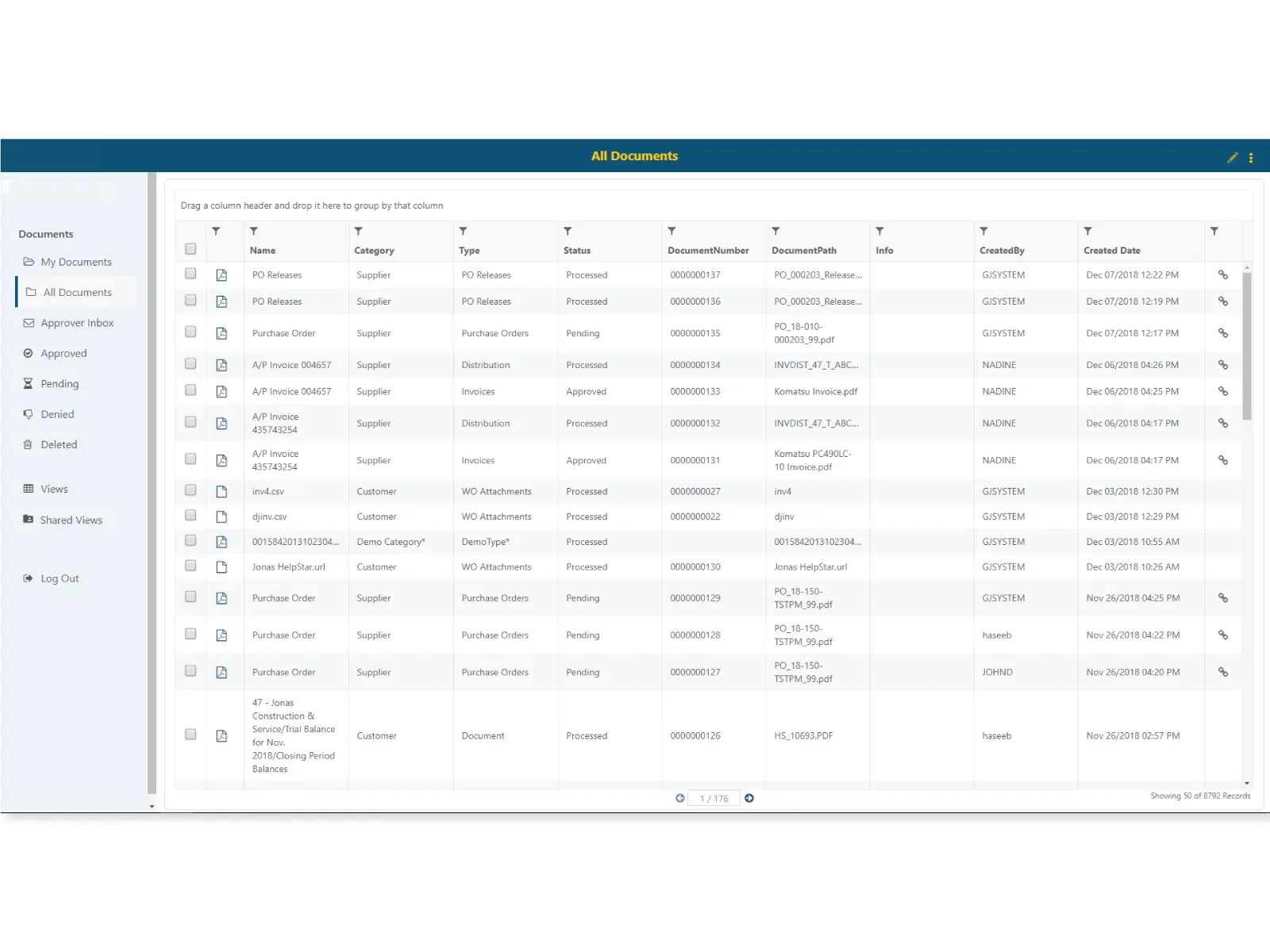This screenshot has height=952, width=1270.
Task: Click the PDF icon for PO Releases row
Action: (x=221, y=276)
